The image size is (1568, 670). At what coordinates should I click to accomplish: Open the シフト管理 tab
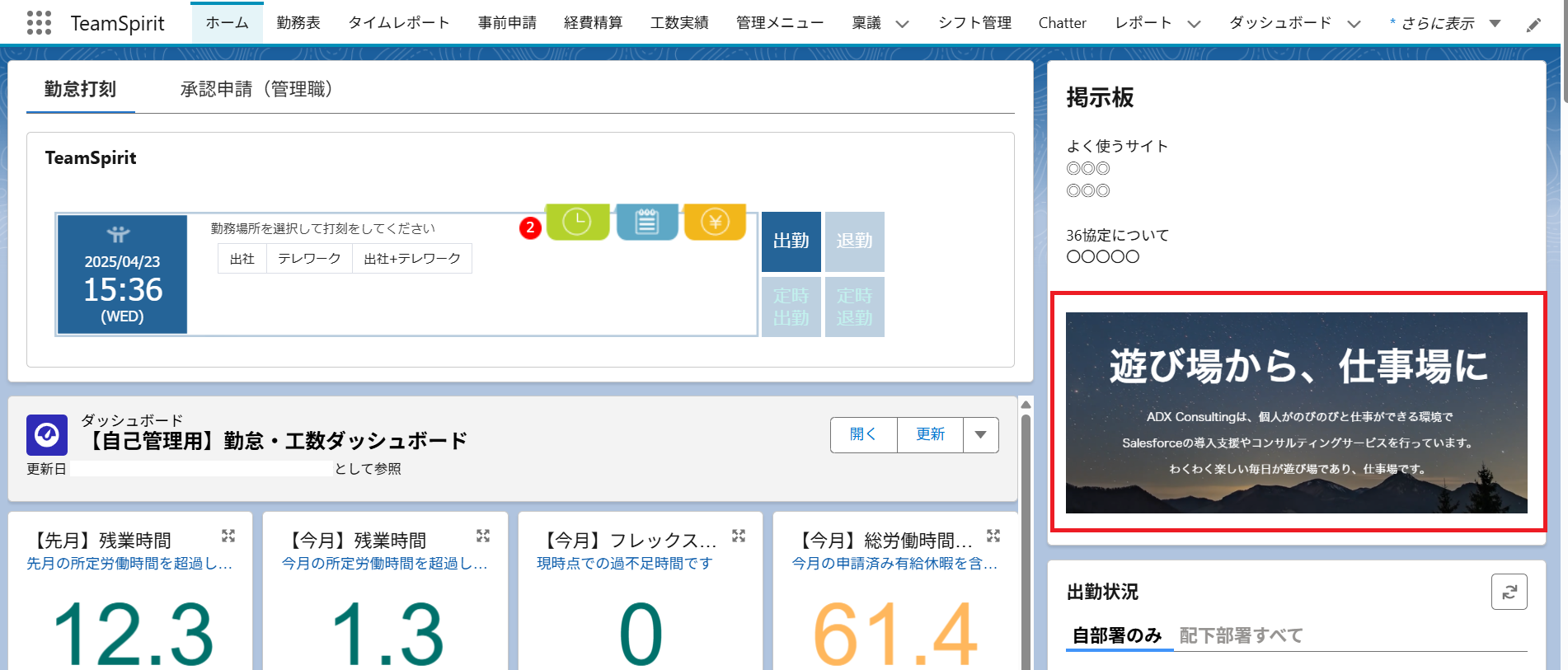(974, 23)
